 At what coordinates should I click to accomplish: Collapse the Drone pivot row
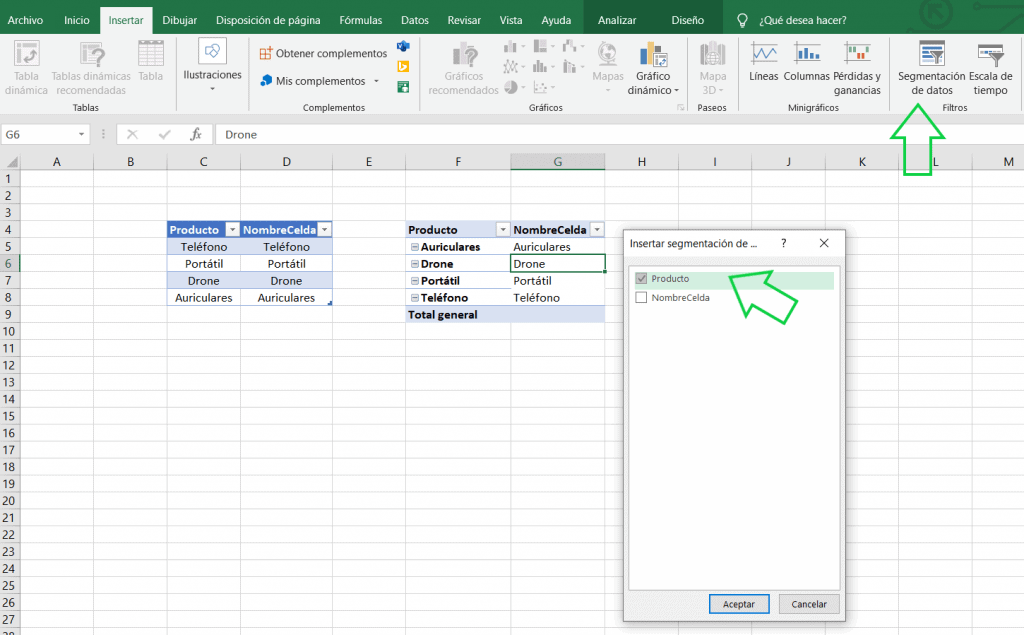[x=415, y=264]
